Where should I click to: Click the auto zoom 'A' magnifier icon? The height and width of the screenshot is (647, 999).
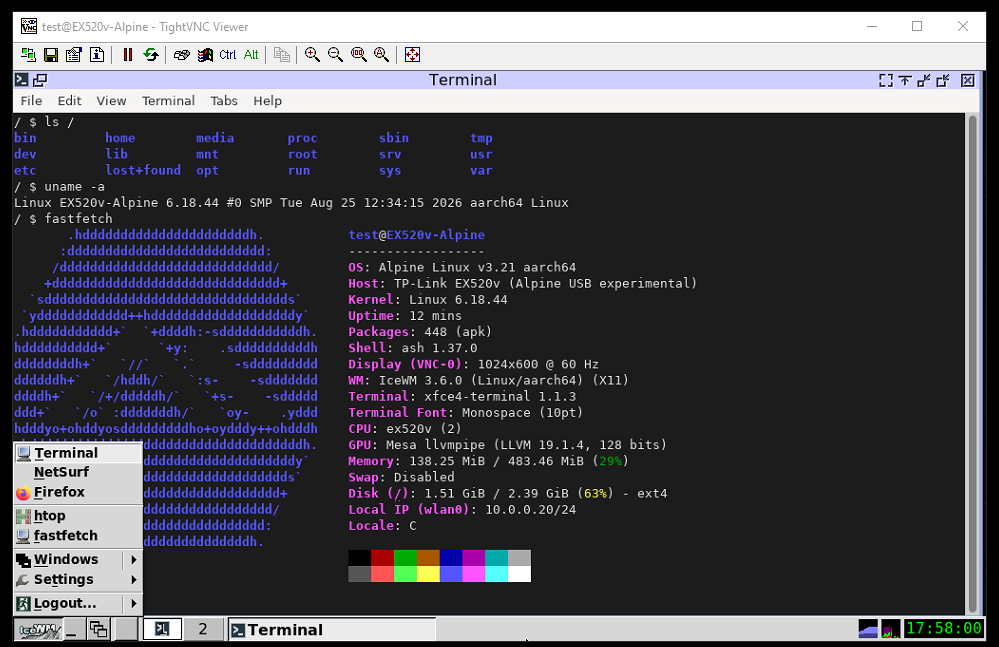pos(382,55)
